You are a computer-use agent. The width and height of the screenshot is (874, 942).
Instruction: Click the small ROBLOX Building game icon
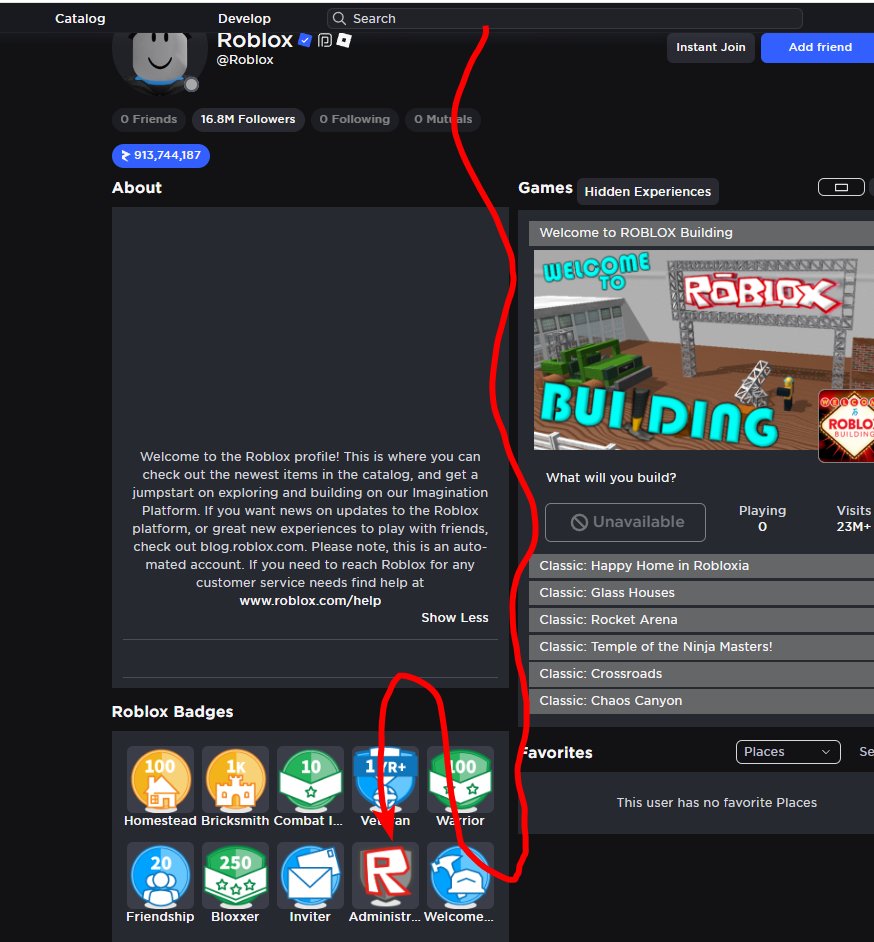point(846,426)
